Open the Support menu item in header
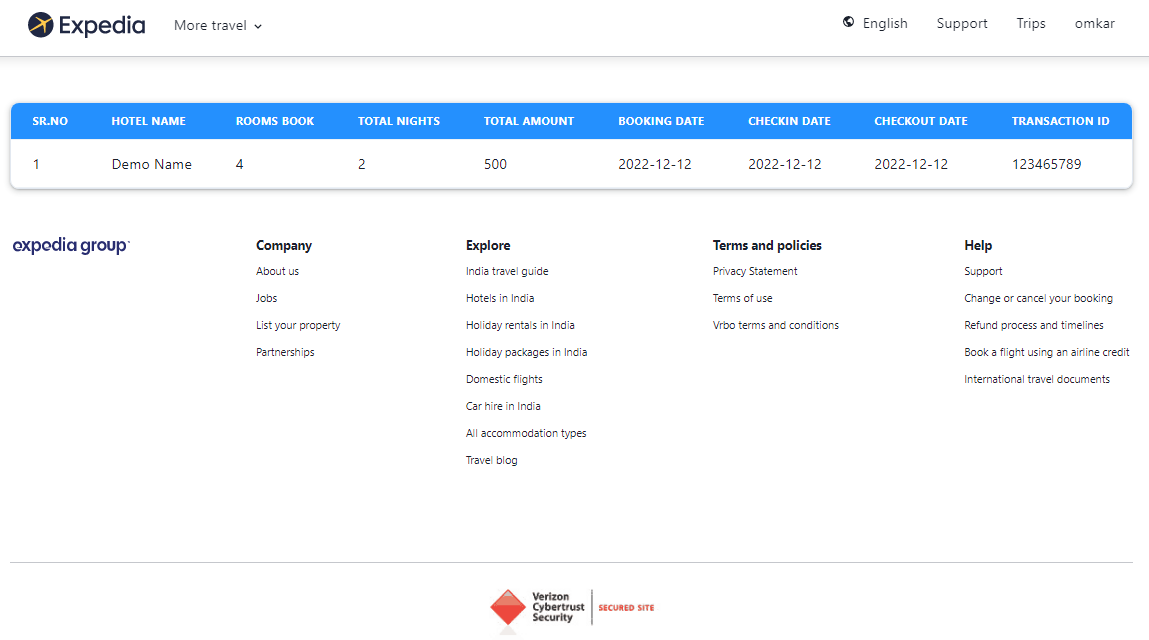 point(961,23)
